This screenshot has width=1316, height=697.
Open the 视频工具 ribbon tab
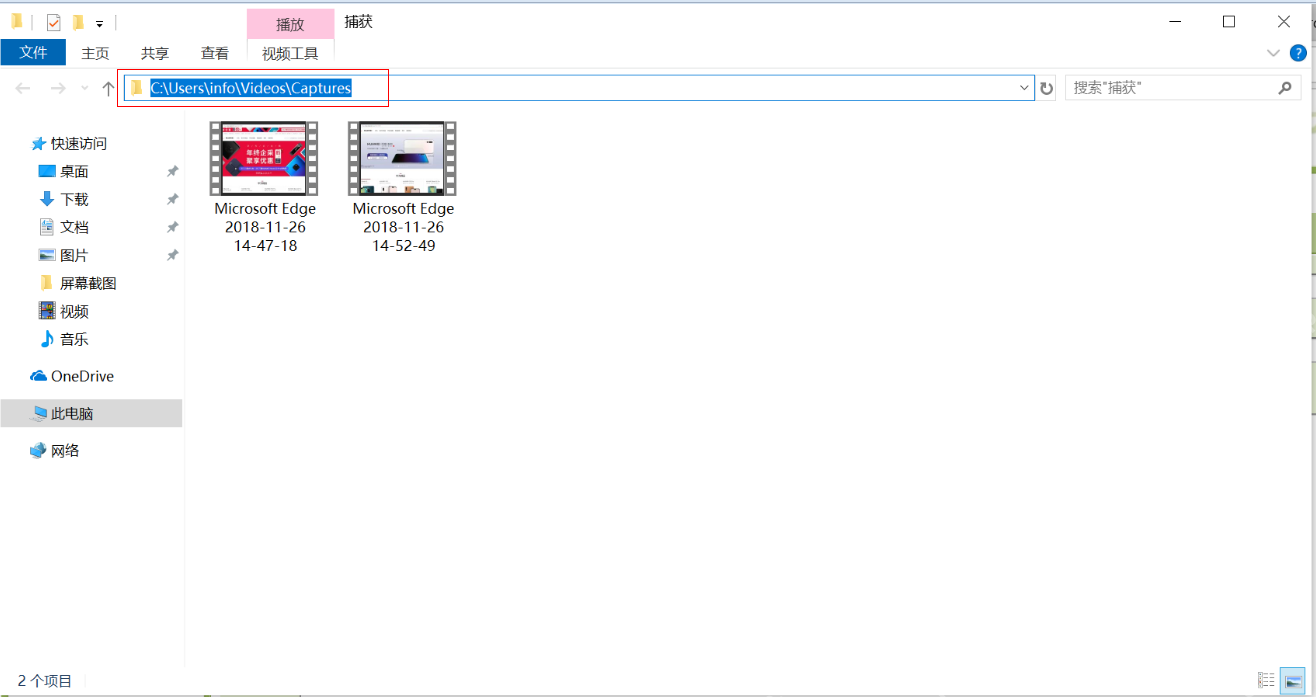click(x=290, y=53)
